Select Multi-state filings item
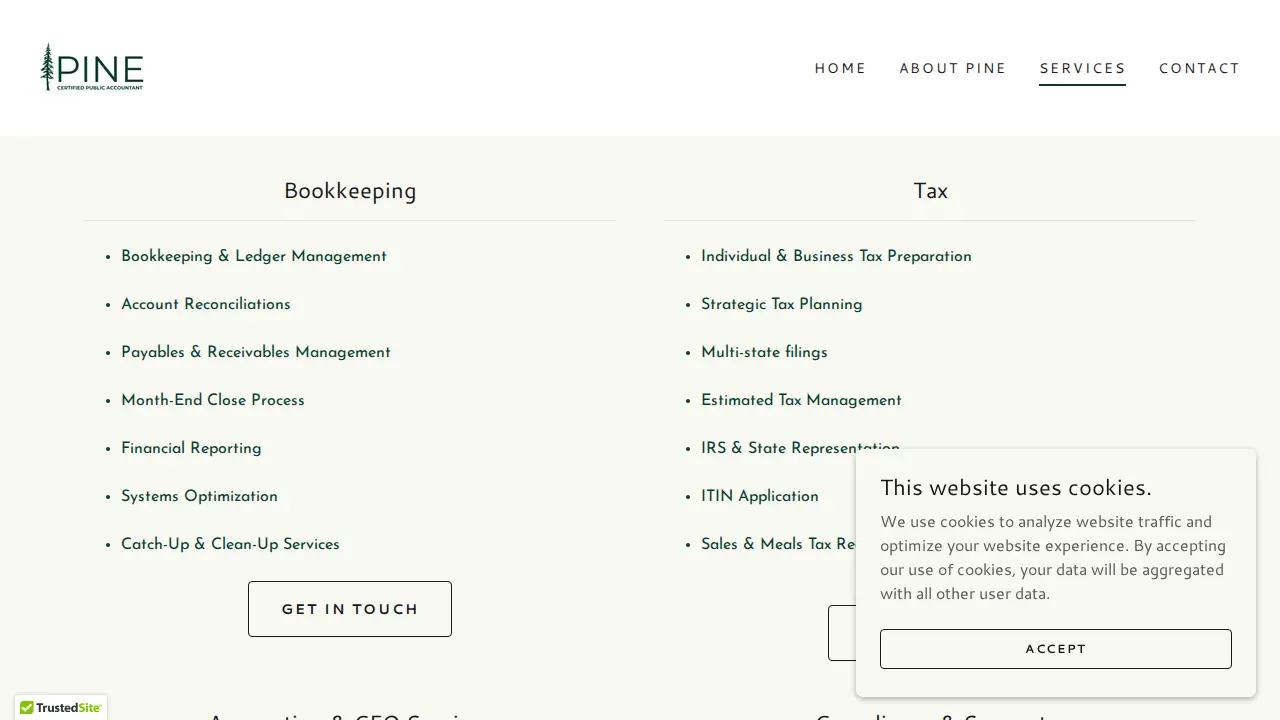Screen dimensions: 1280x720 [764, 352]
